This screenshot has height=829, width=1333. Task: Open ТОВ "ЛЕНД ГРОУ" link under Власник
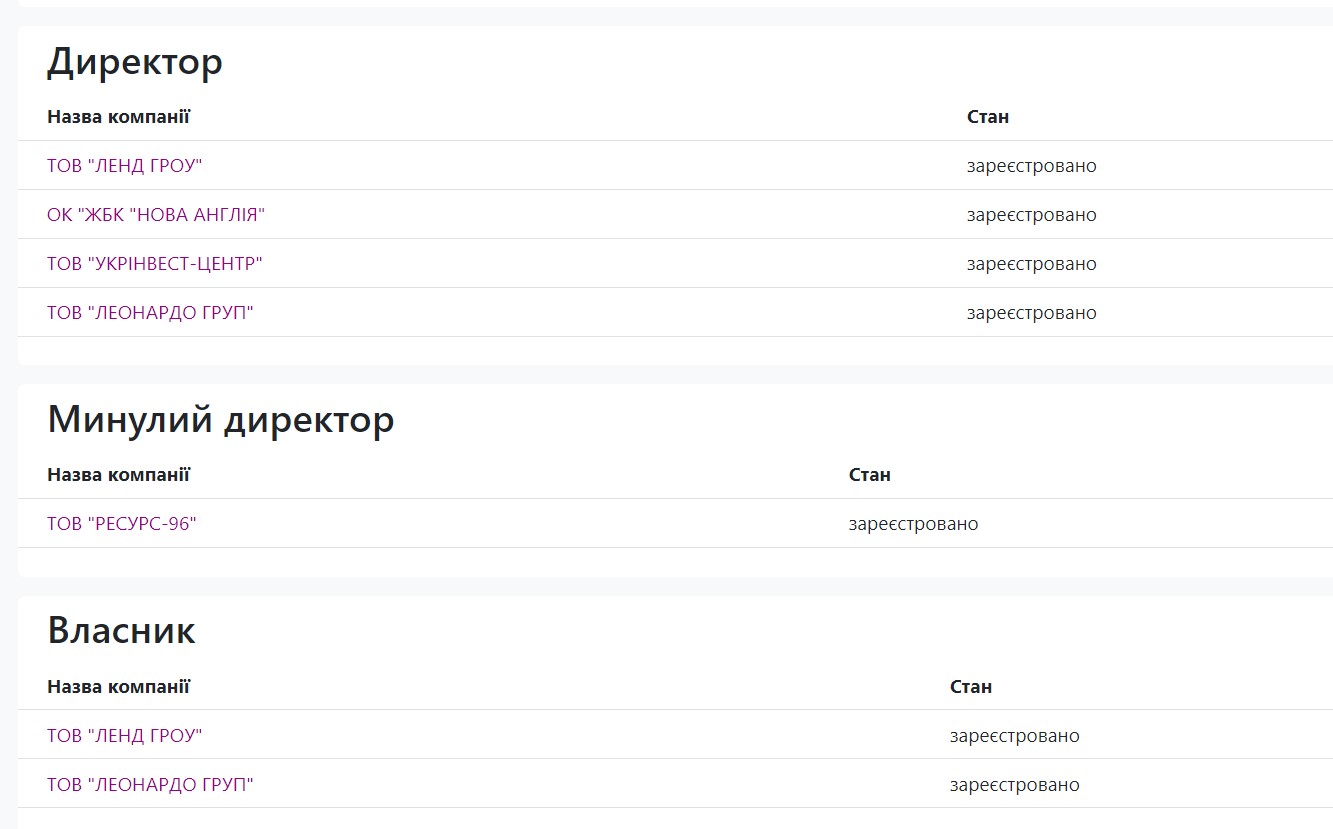124,736
